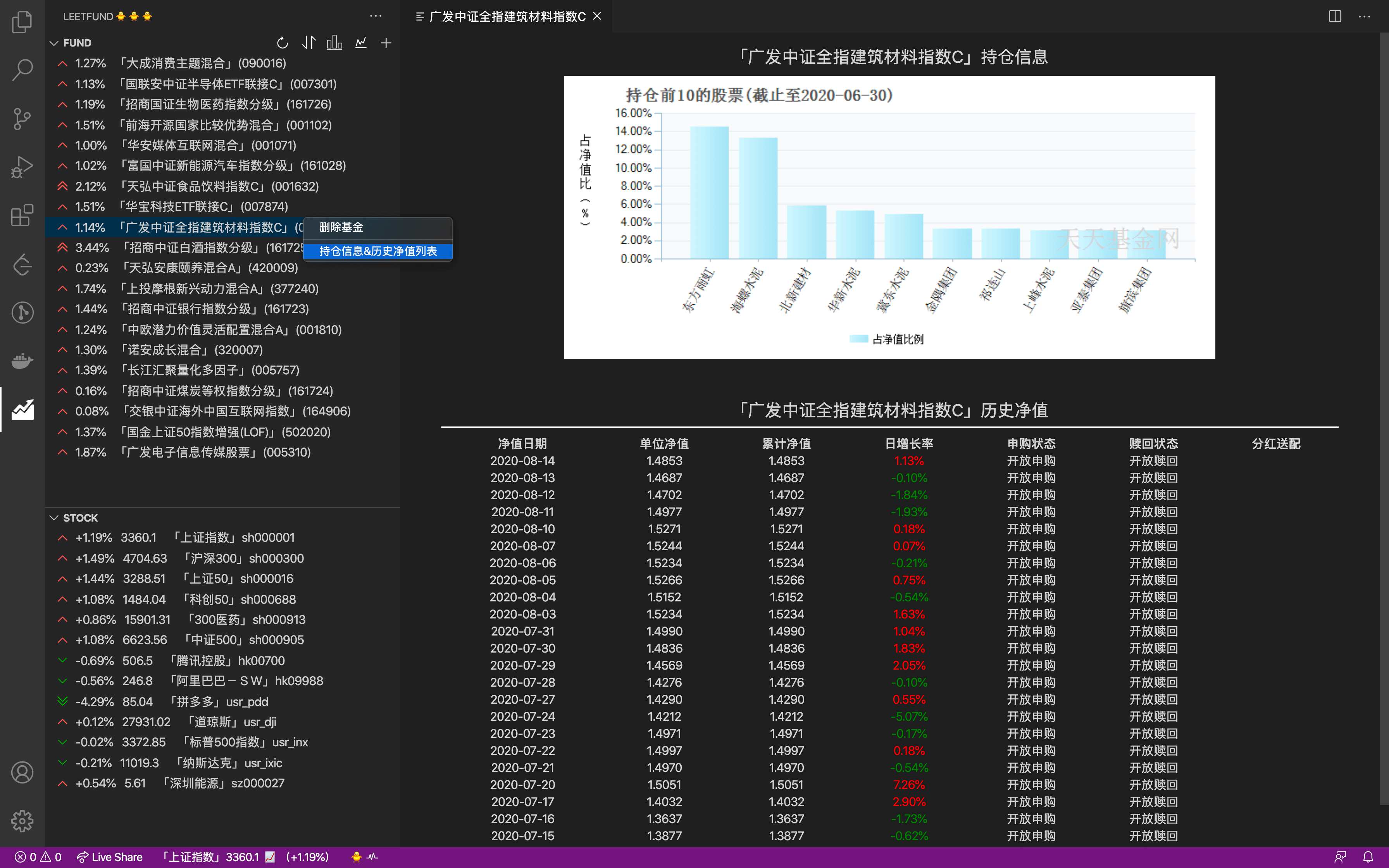The image size is (1389, 868).
Task: Click the three-dot menu on LEETFUND panel
Action: coord(376,16)
